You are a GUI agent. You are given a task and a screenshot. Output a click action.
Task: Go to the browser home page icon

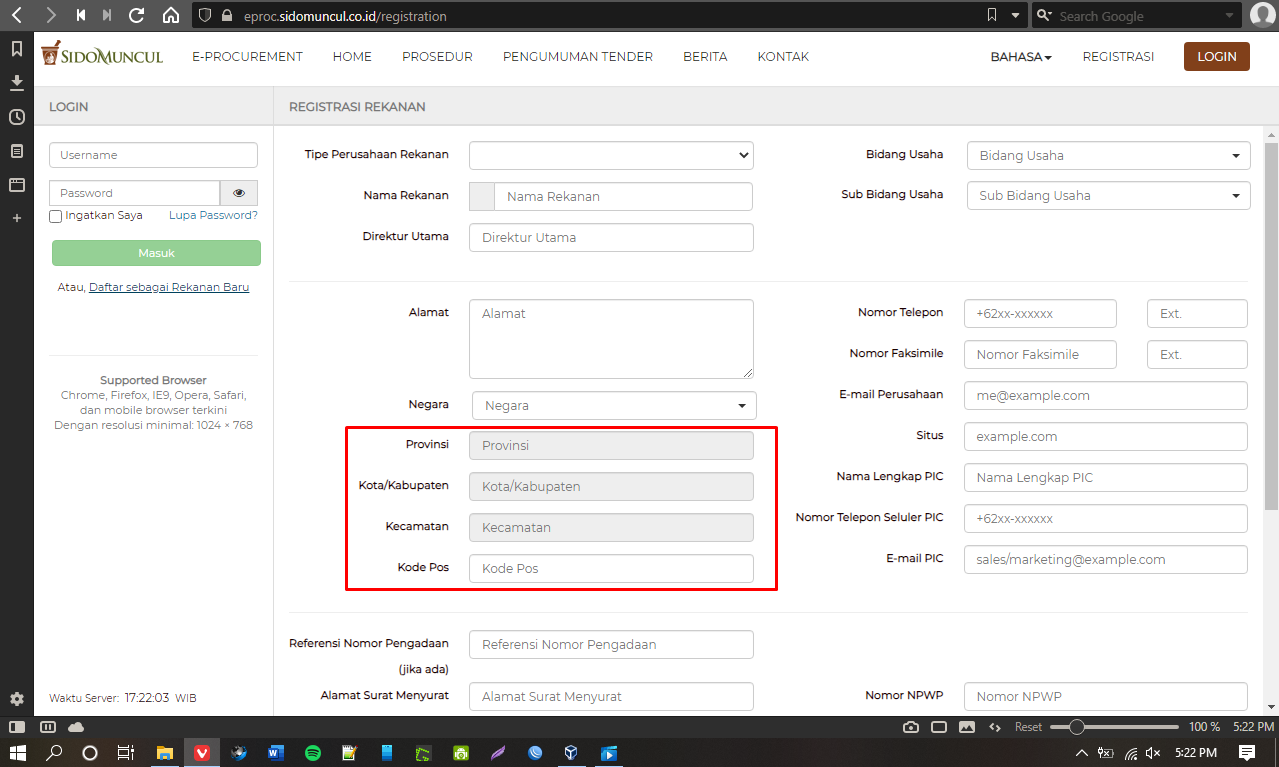coord(171,16)
